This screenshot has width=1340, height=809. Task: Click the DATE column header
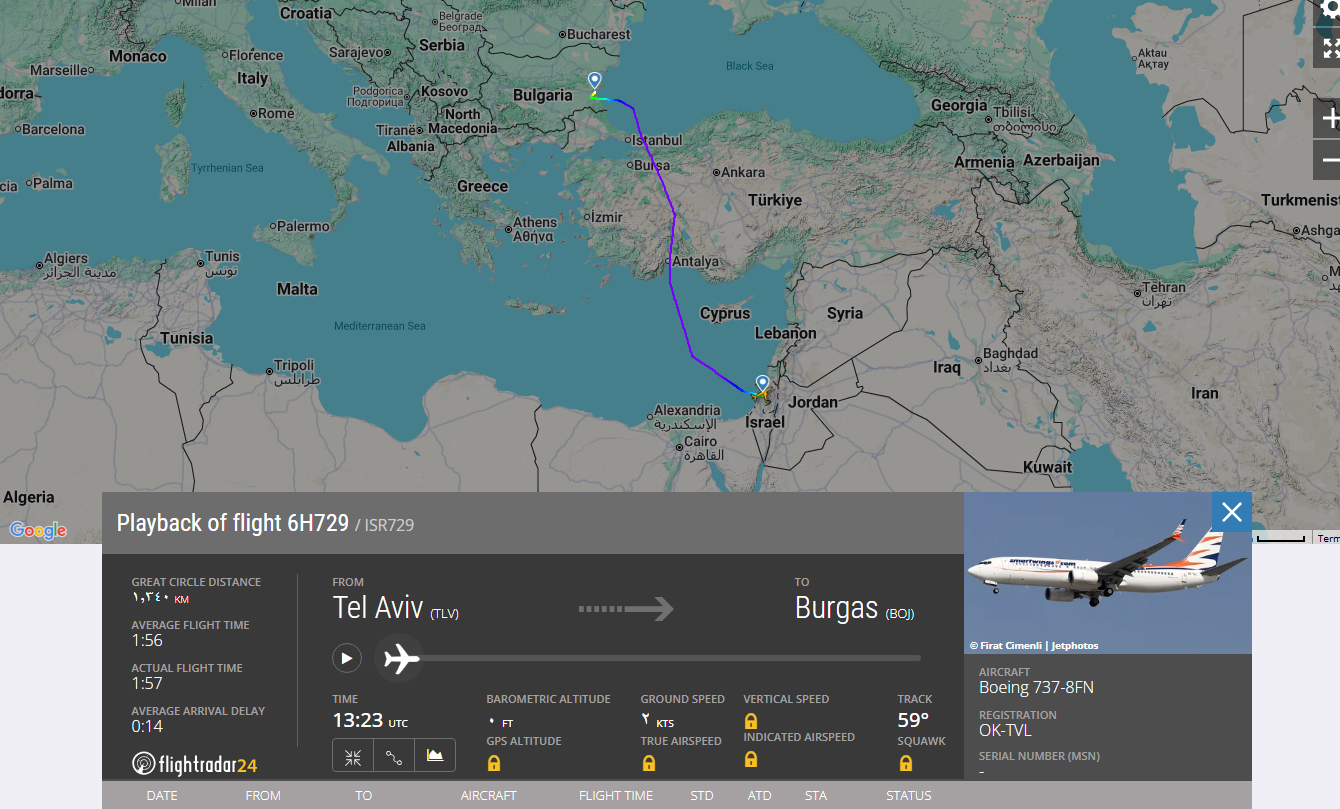click(162, 796)
